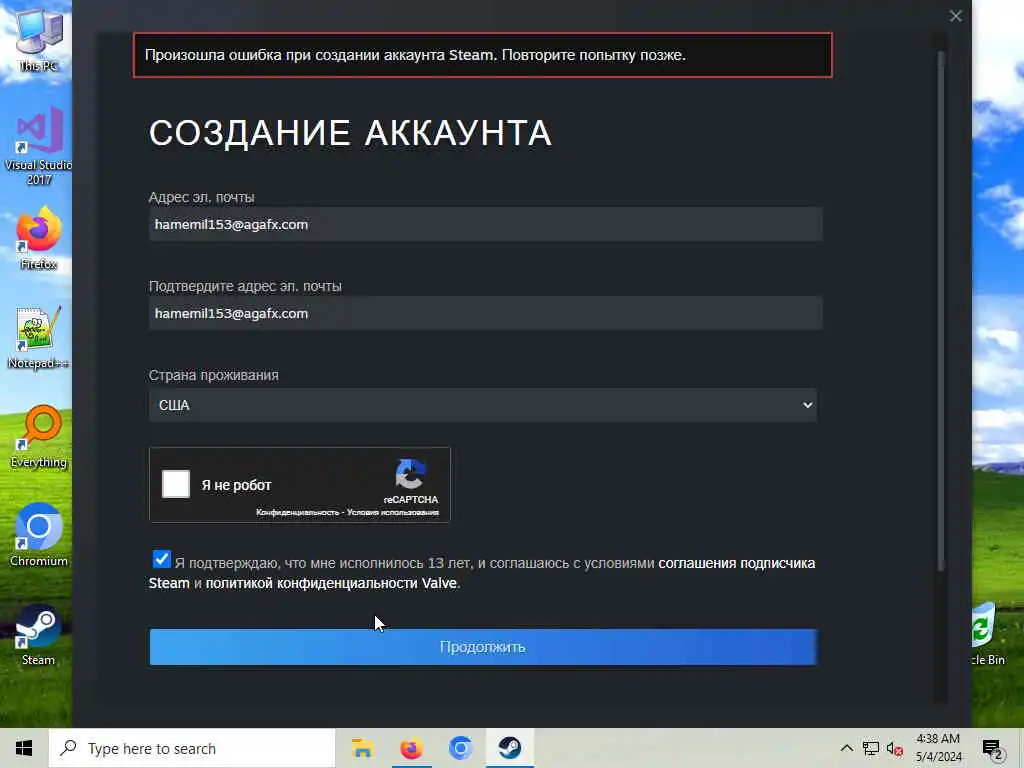Click the vertical scrollbar of the form
The image size is (1024, 768).
point(941,312)
